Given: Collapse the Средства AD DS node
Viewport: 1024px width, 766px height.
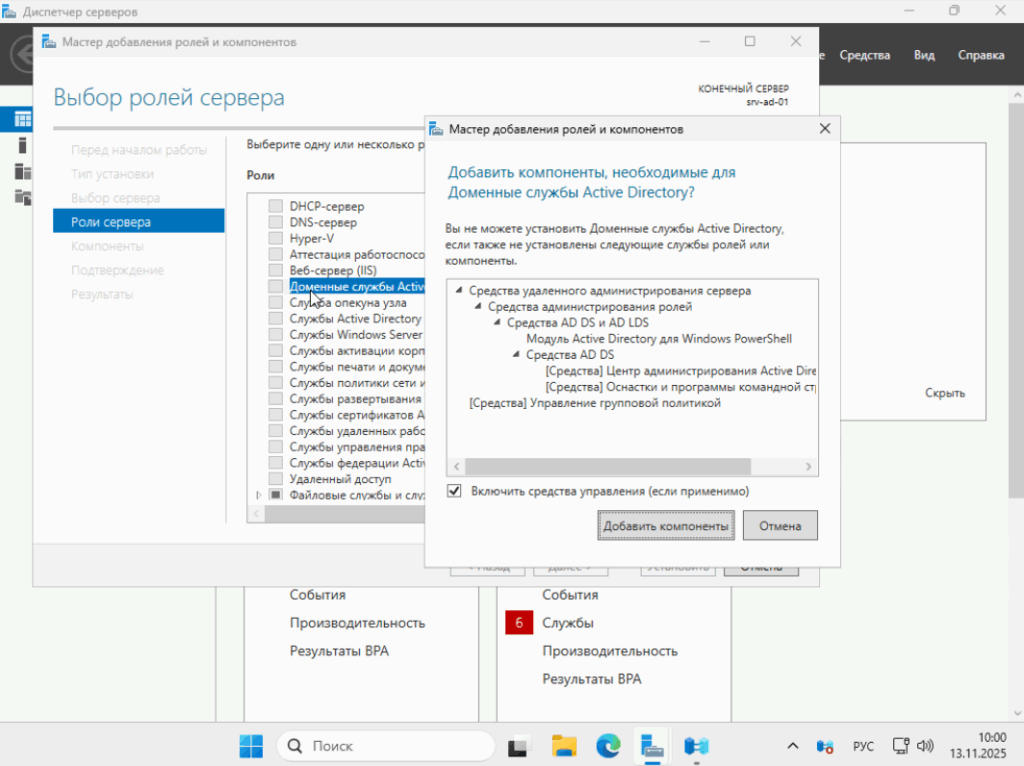Looking at the screenshot, I should pyautogui.click(x=516, y=354).
